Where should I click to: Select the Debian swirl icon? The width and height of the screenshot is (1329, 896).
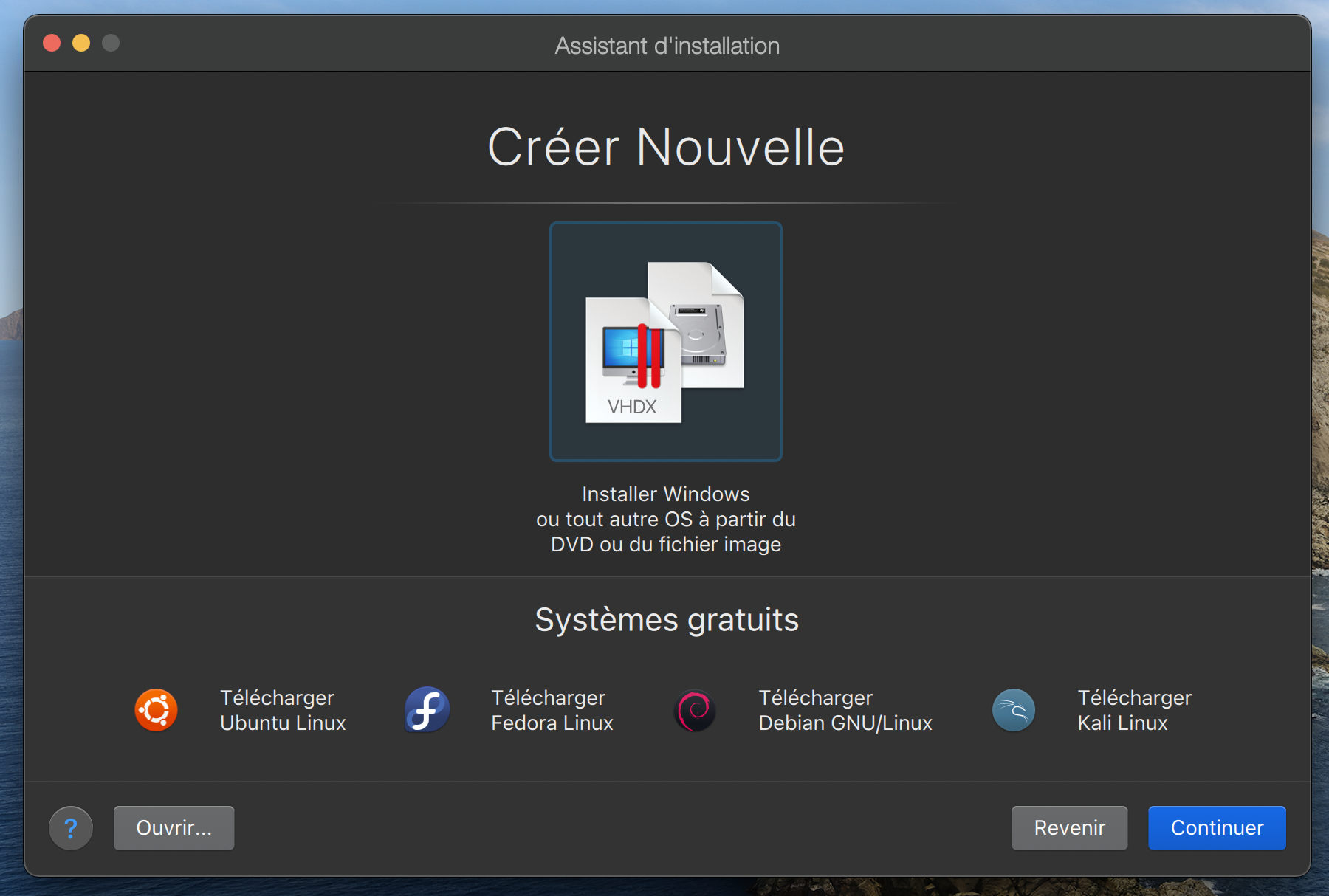(x=695, y=710)
